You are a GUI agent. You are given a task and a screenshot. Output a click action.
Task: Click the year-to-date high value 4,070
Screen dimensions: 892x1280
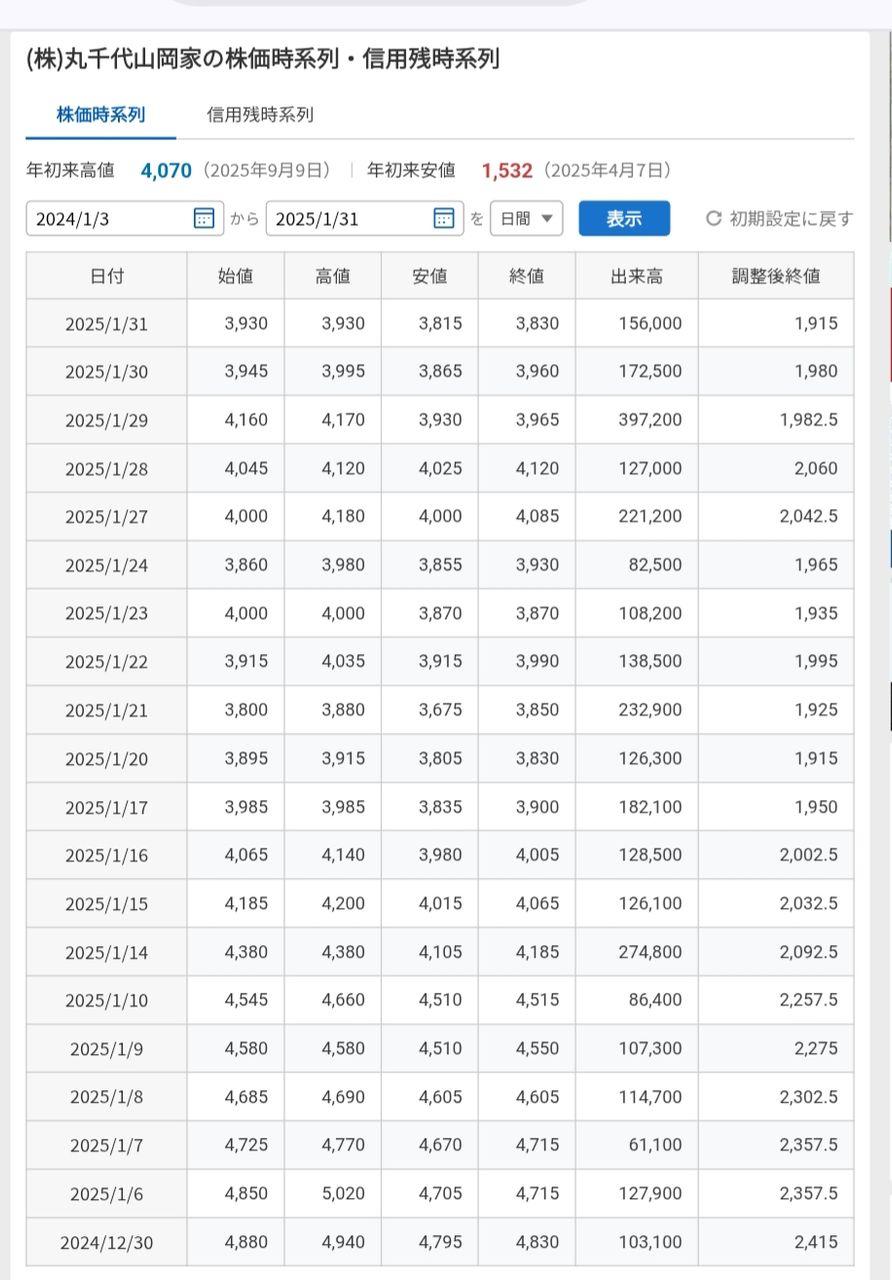coord(166,171)
